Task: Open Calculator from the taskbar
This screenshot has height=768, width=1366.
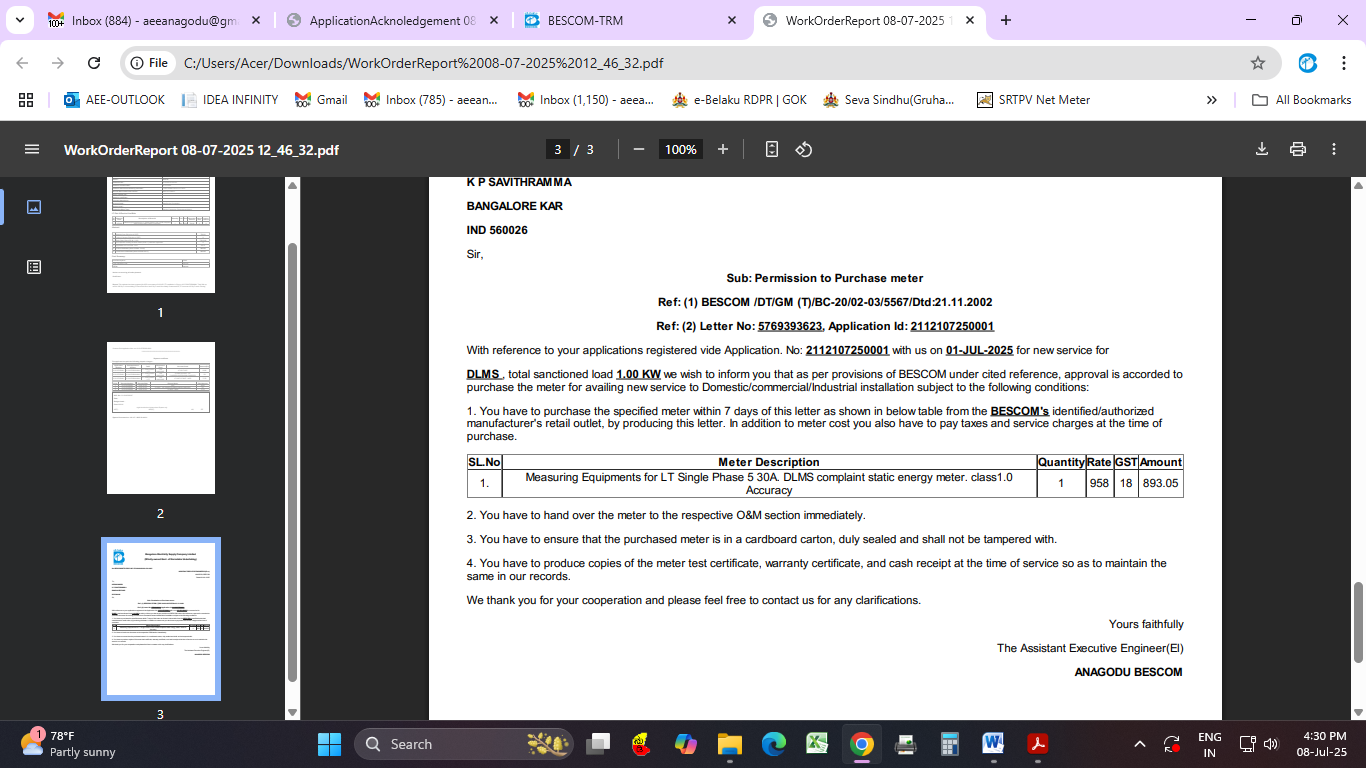Action: pos(950,744)
